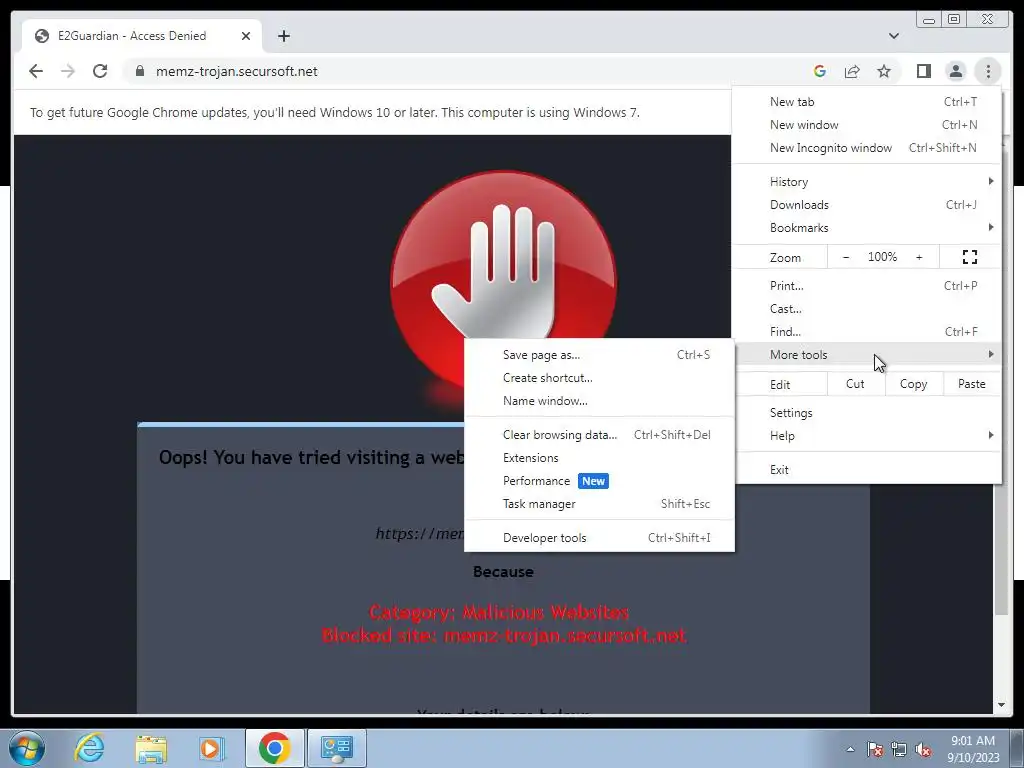The image size is (1024, 768).
Task: Go back with the browser back arrow
Action: (36, 71)
